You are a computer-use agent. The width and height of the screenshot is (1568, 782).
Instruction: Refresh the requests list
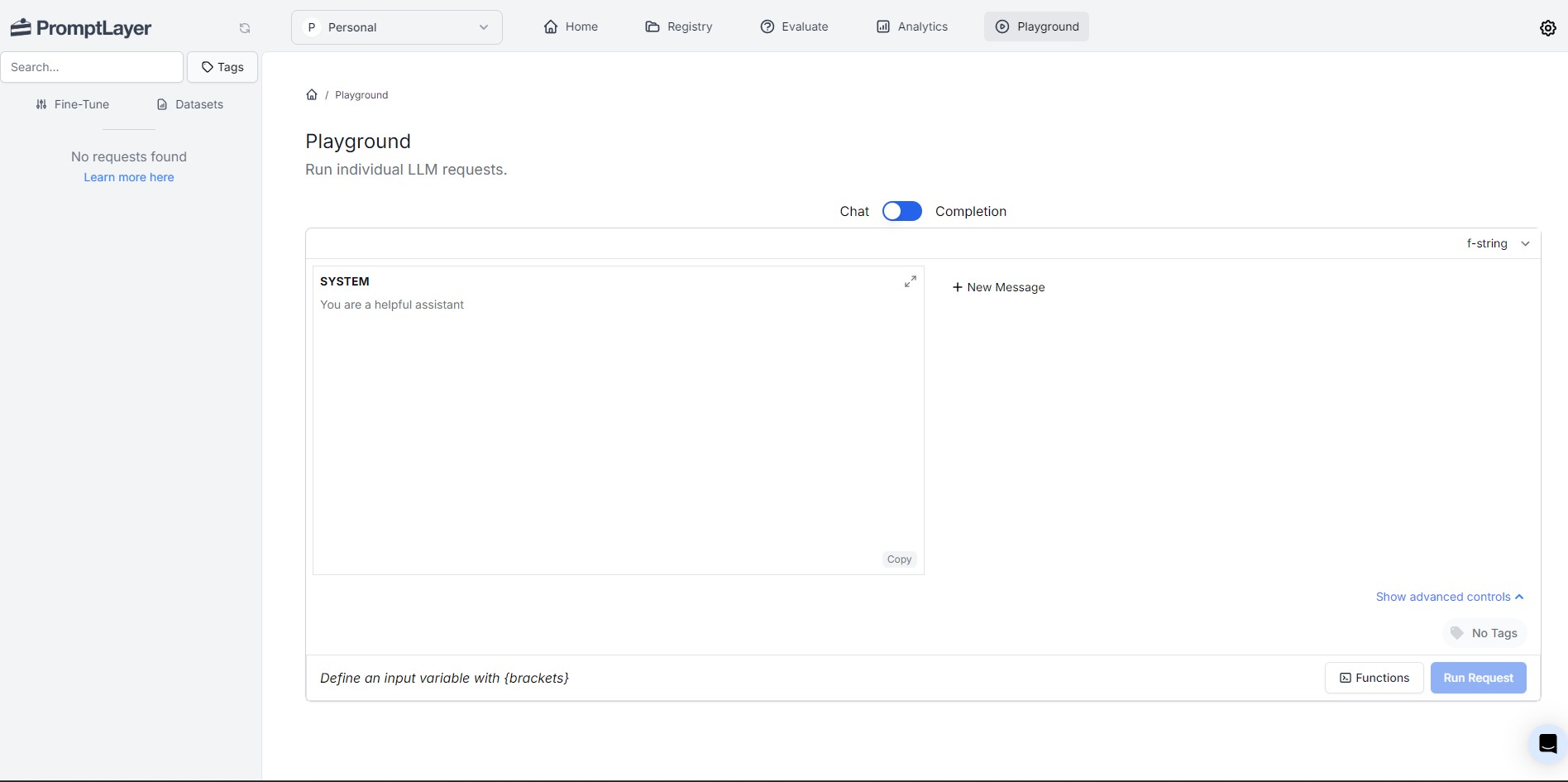click(245, 28)
